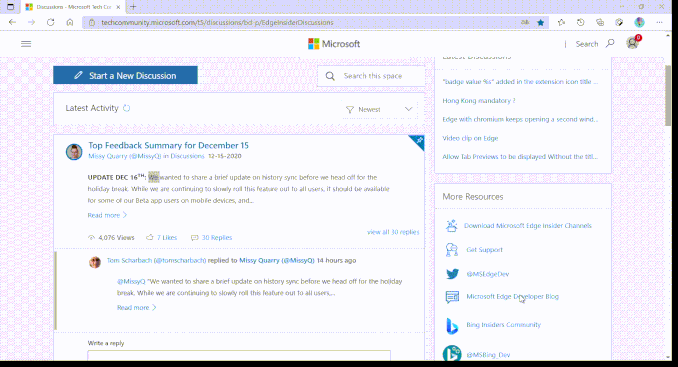Click the Search this space field
Image resolution: width=678 pixels, height=367 pixels.
click(371, 76)
